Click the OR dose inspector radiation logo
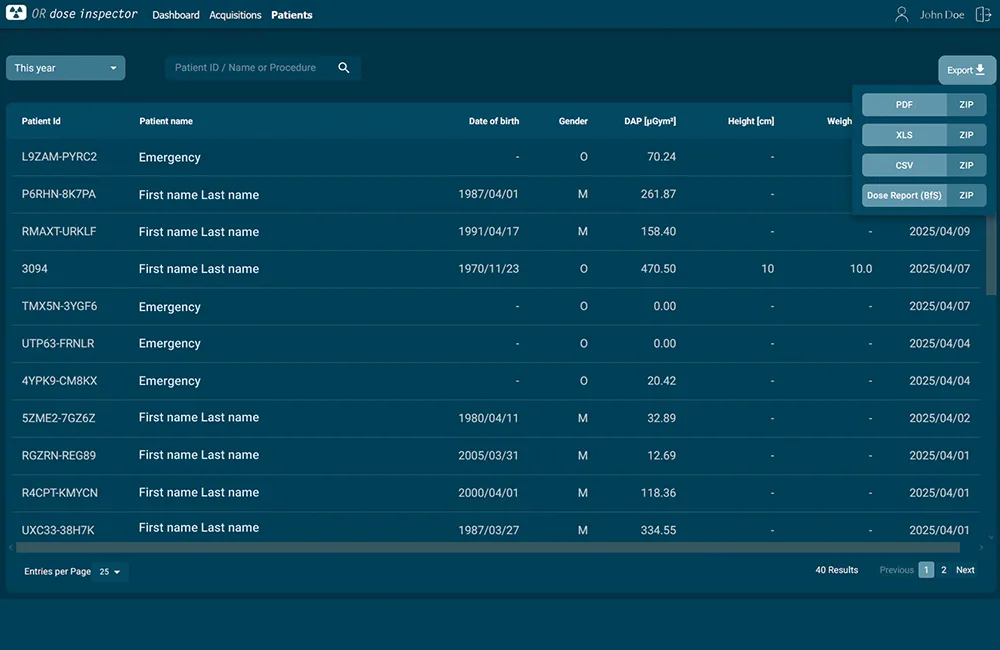The width and height of the screenshot is (1000, 650). tap(16, 14)
